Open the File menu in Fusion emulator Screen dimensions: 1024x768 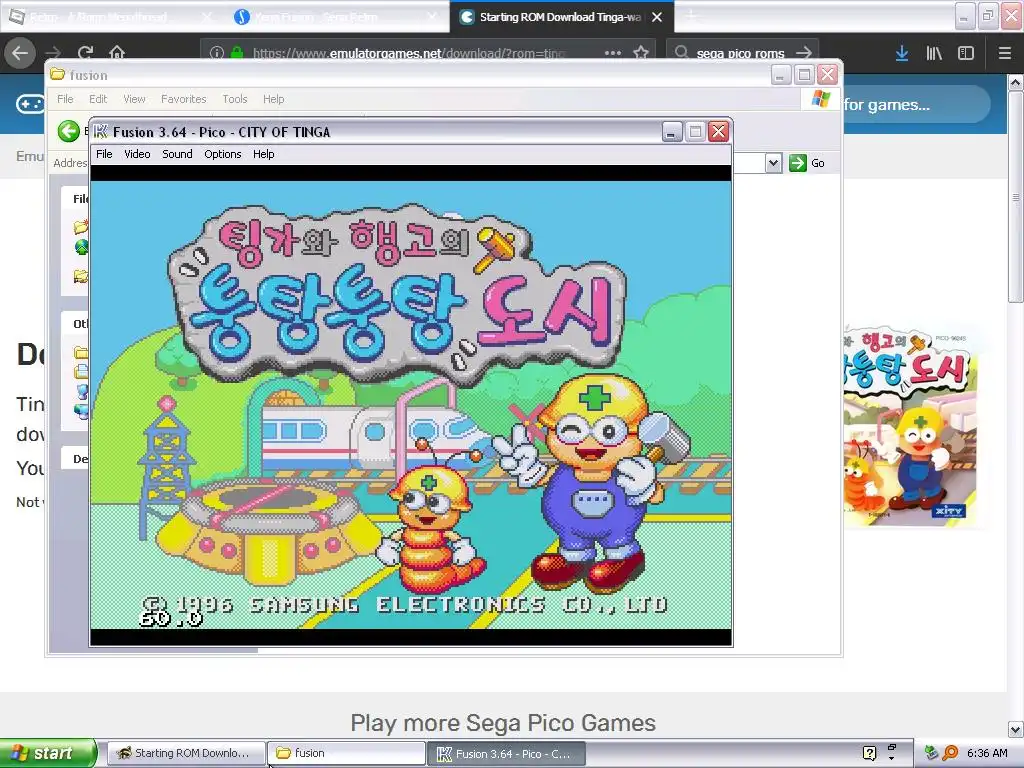pyautogui.click(x=104, y=154)
